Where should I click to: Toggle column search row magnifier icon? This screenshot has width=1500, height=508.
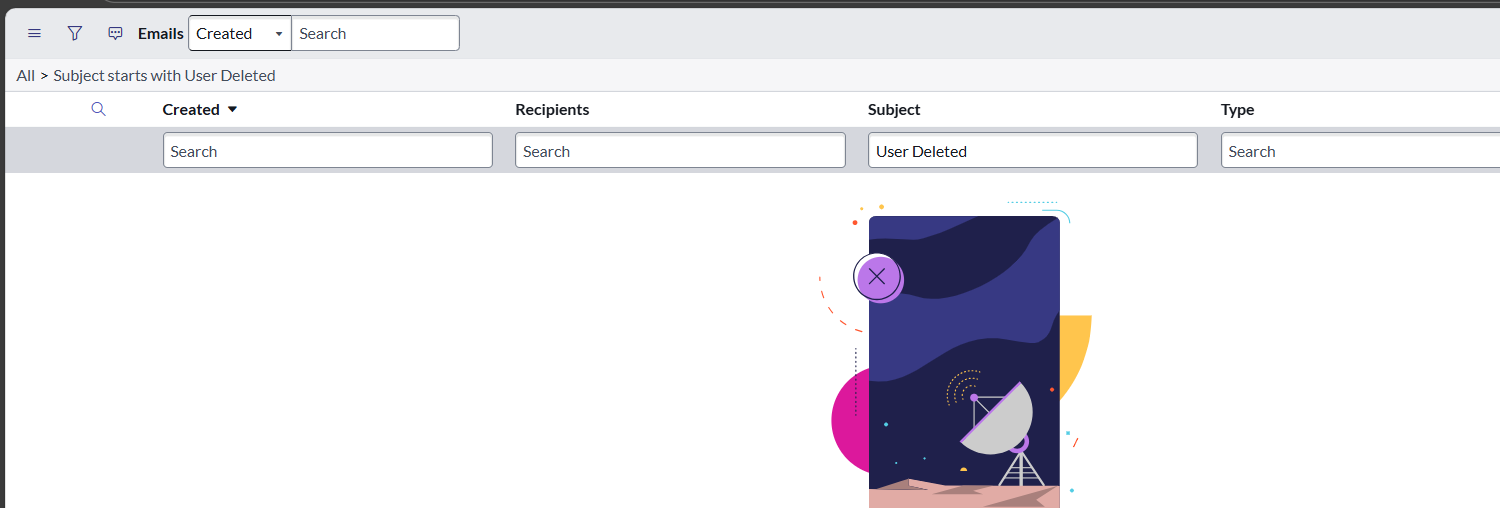(98, 109)
